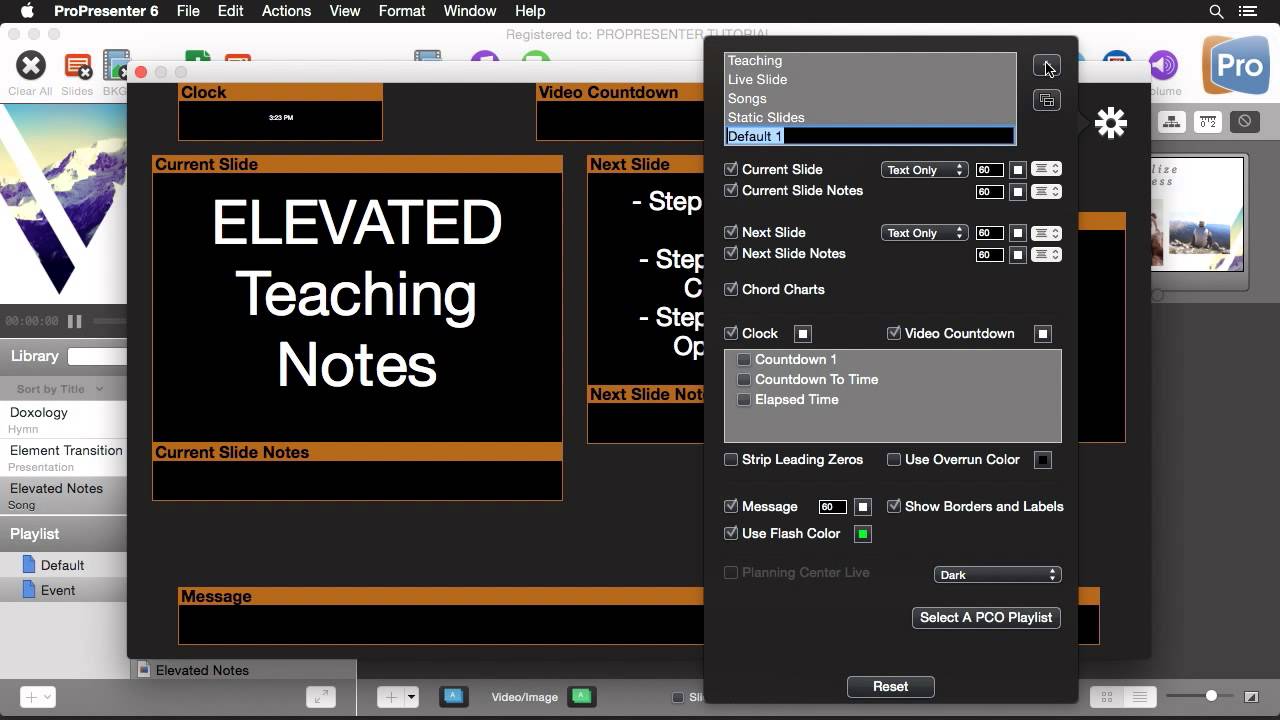Image resolution: width=1280 pixels, height=720 pixels.
Task: Open the File menu
Action: coord(188,11)
